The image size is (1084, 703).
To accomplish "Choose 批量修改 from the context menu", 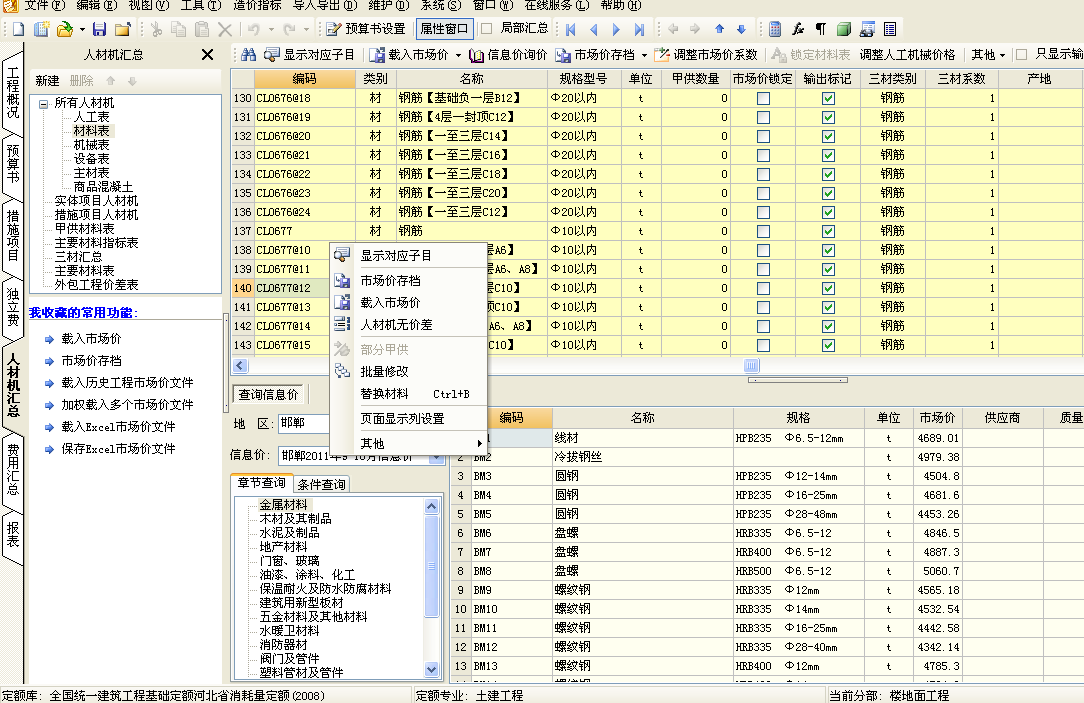I will (409, 372).
